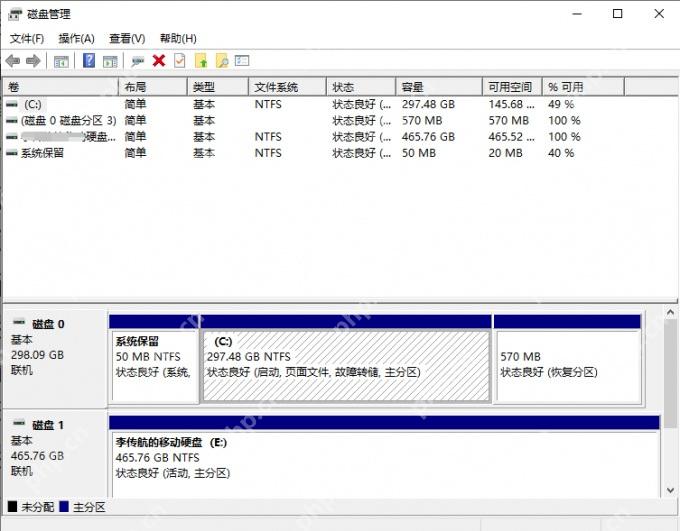Click the scrollbar down arrow in disk pane
Image resolution: width=680 pixels, height=531 pixels.
(670, 490)
